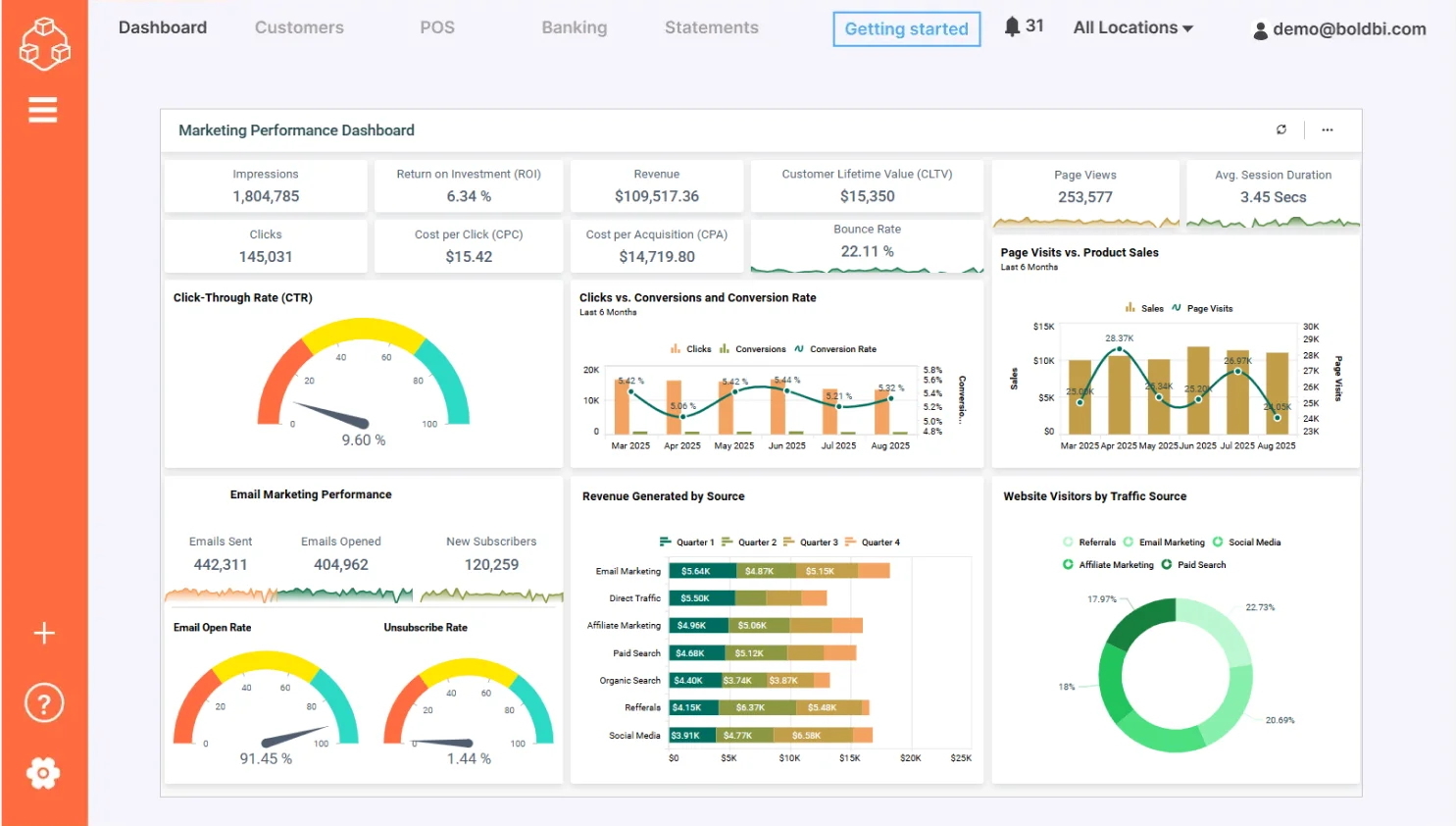This screenshot has width=1456, height=826.
Task: Open the hamburger menu in the sidebar
Action: pyautogui.click(x=43, y=109)
